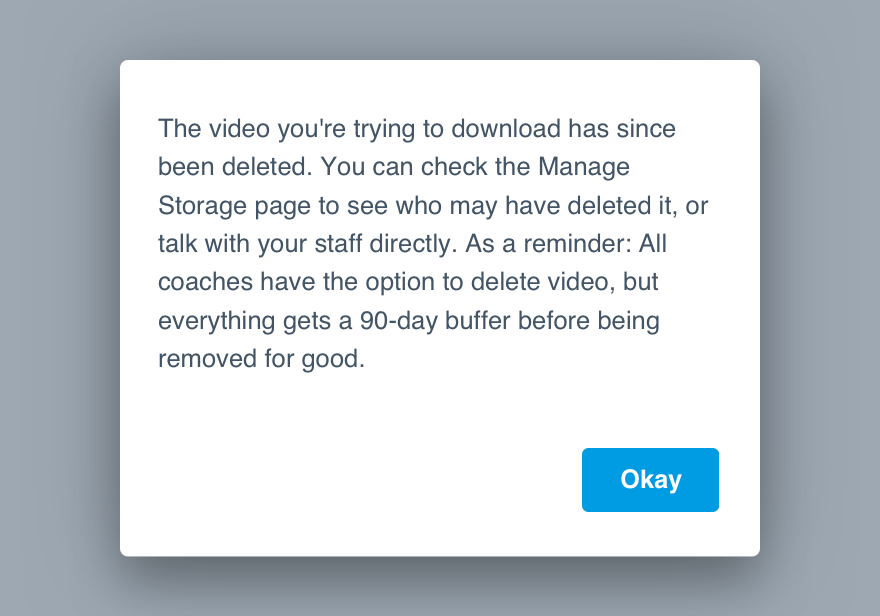Click the blue Okay button
Image resolution: width=880 pixels, height=616 pixels.
coord(650,480)
